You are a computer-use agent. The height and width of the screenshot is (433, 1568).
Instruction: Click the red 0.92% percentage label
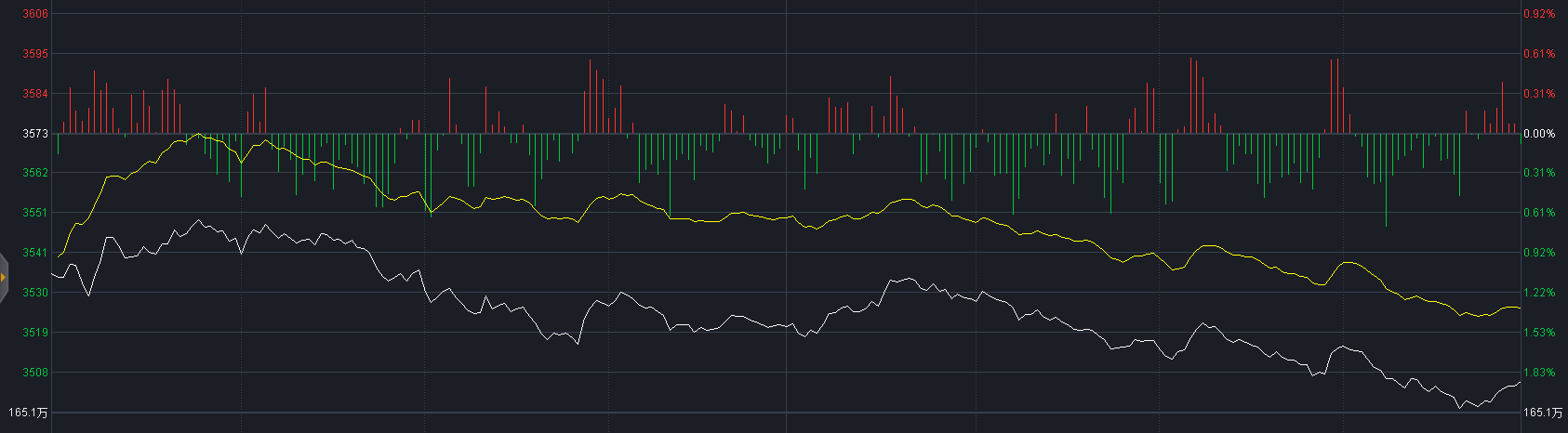point(1539,14)
